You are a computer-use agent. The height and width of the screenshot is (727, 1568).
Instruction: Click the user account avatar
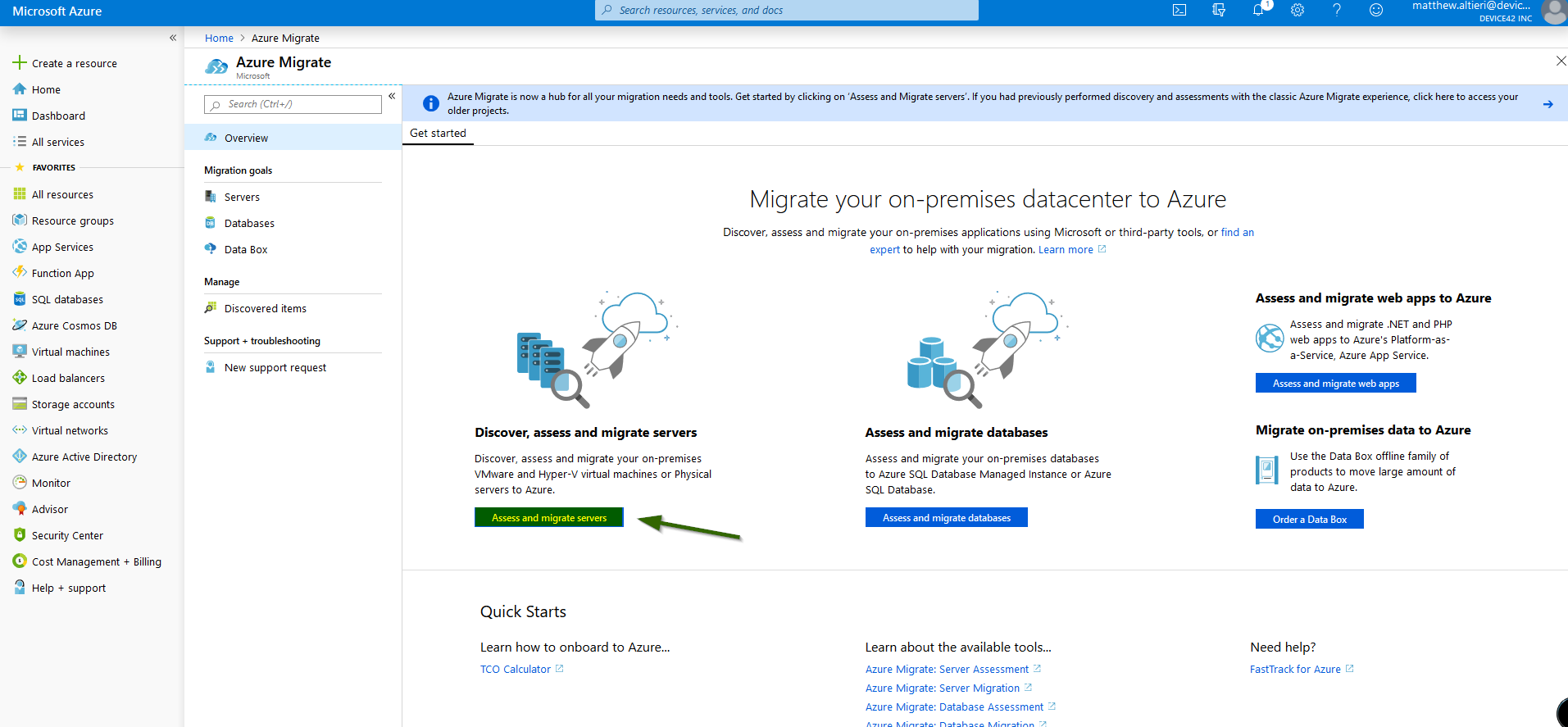(x=1554, y=11)
